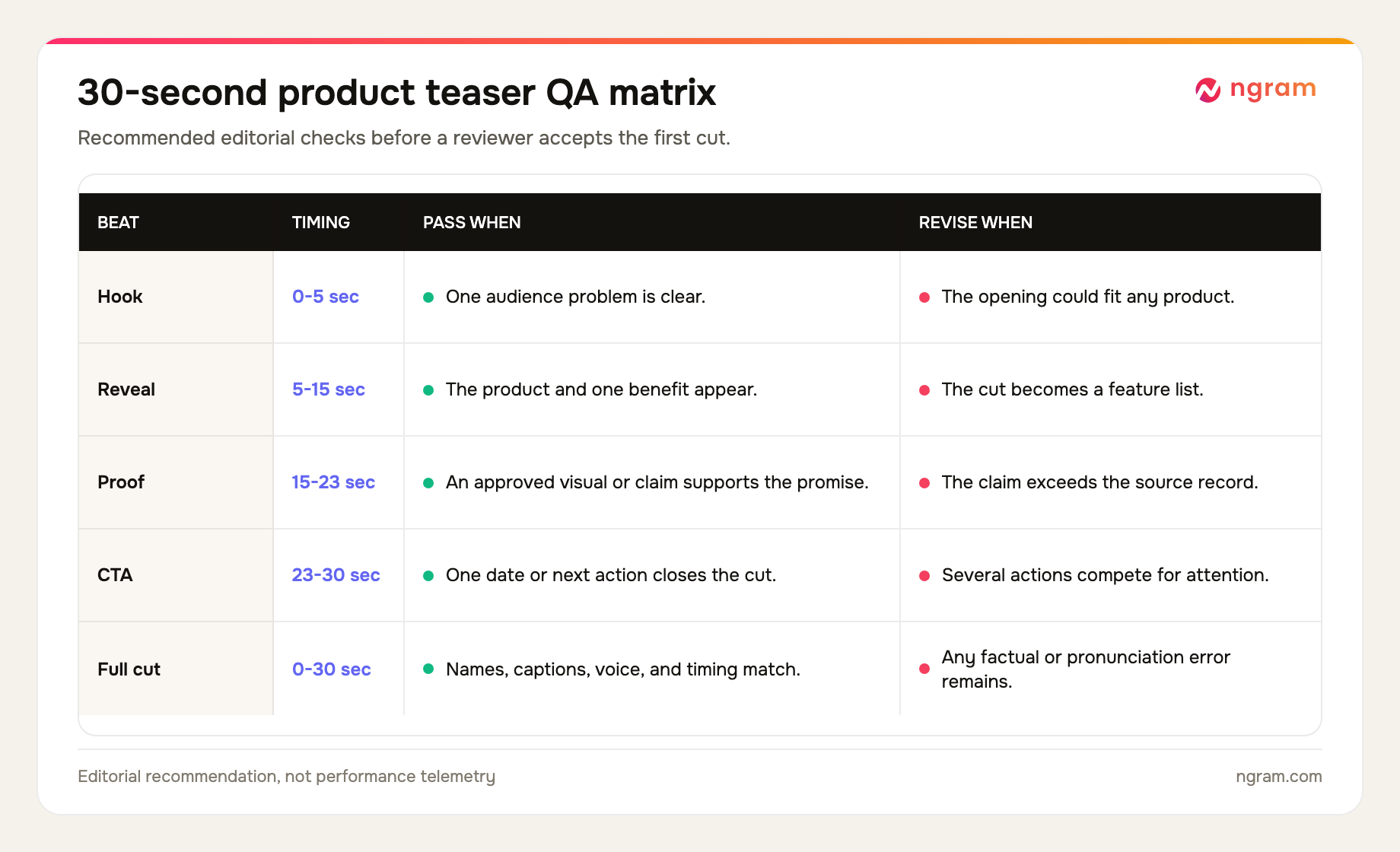Click the red dot in the CTA row
The height and width of the screenshot is (852, 1400).
coord(924,576)
